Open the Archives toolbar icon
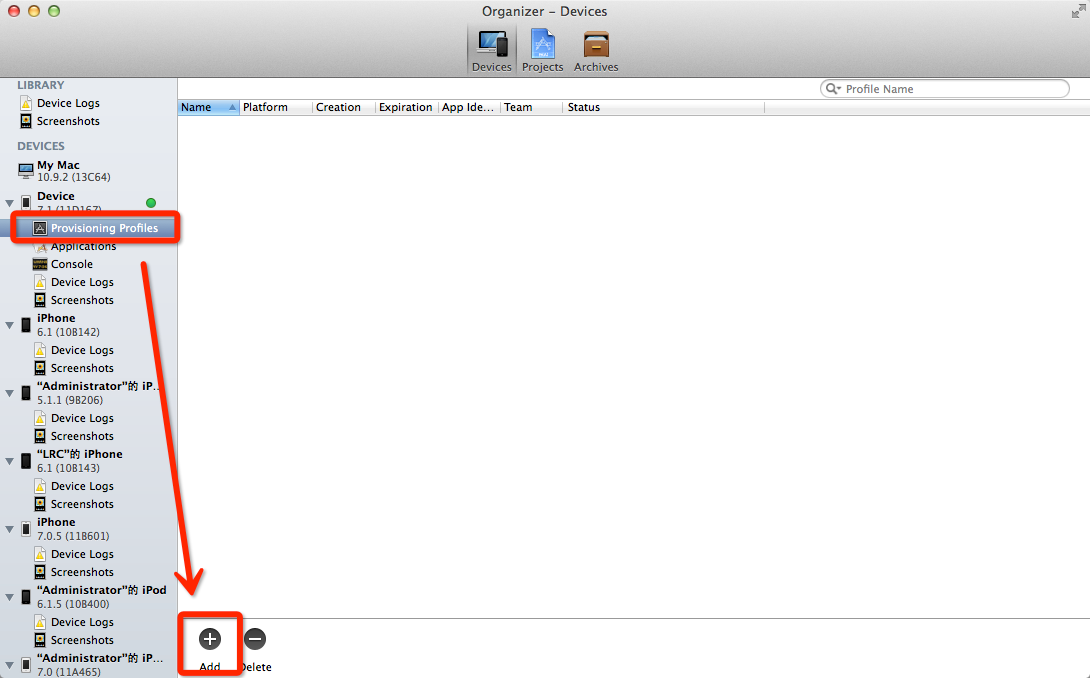 coord(596,50)
